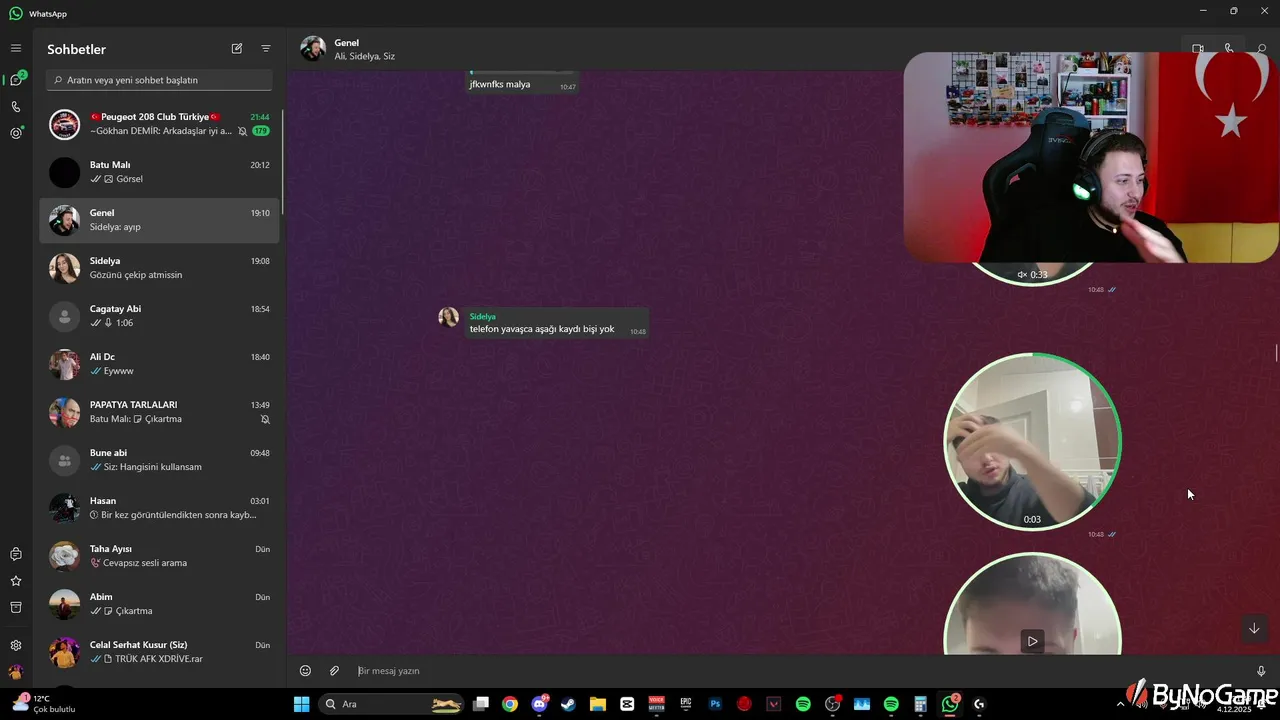Click the taskbar search box
Viewport: 1280px width, 720px height.
(x=391, y=704)
